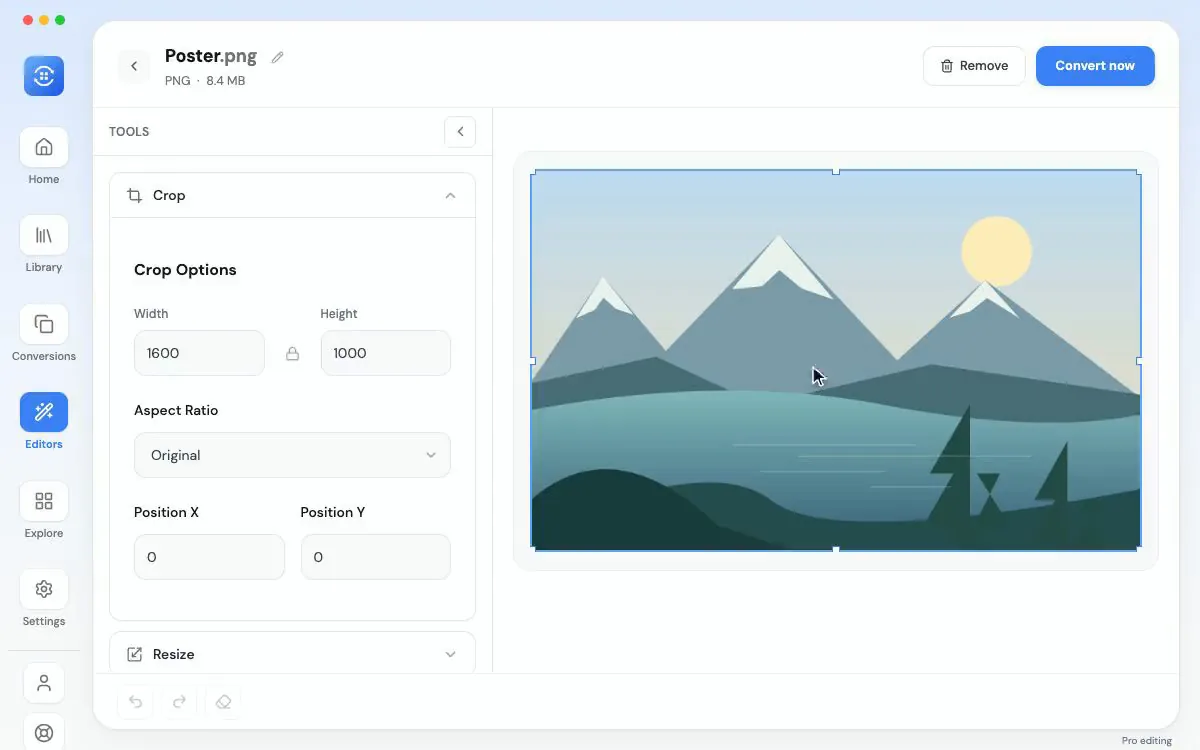This screenshot has height=750, width=1200.
Task: Open the Aspect Ratio dropdown
Action: [292, 455]
